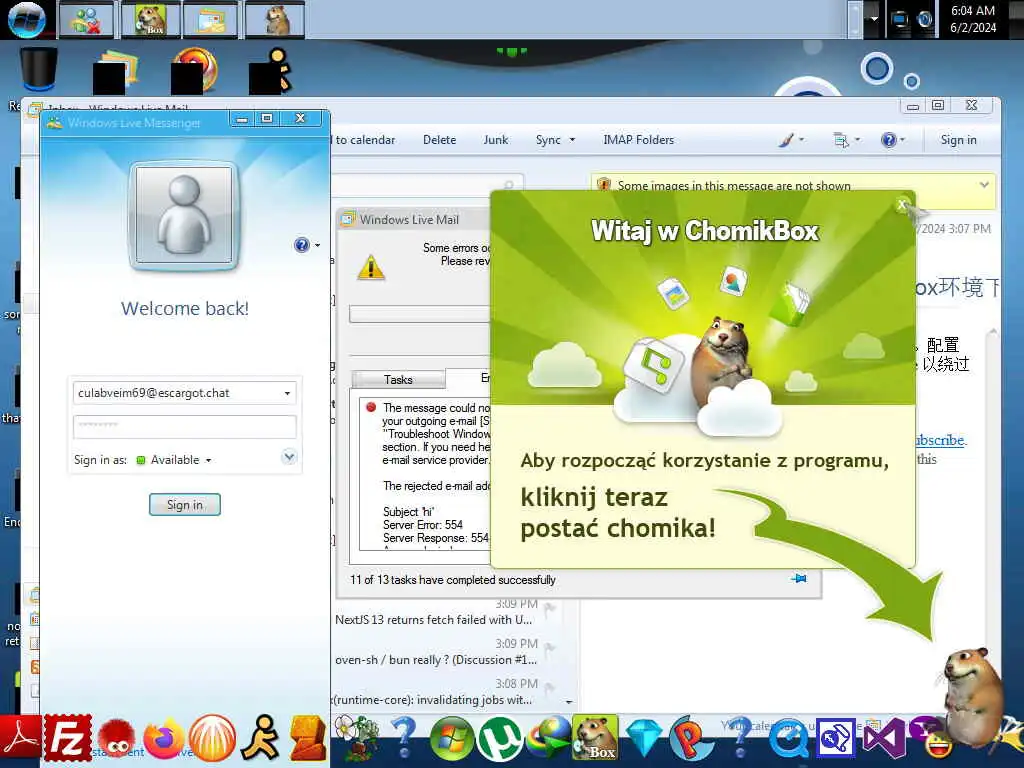Open the paintbrush colorizer menu

792,140
